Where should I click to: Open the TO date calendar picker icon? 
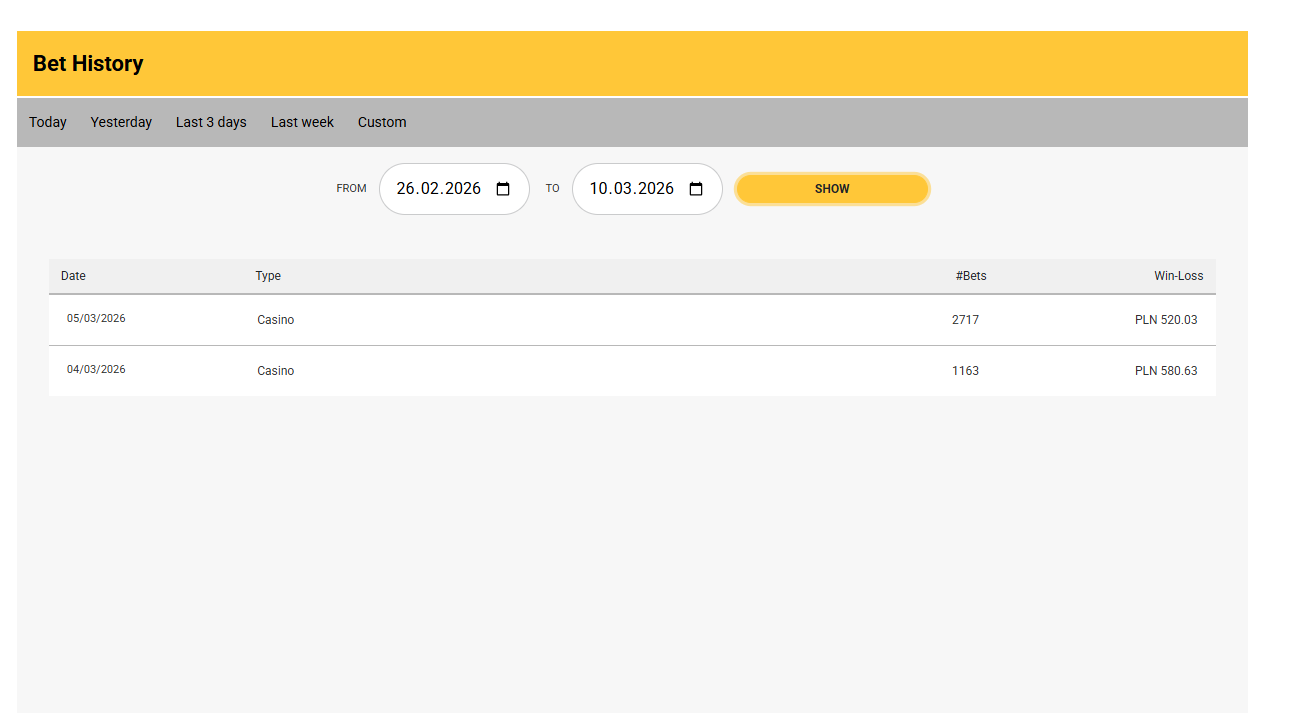[x=696, y=189]
